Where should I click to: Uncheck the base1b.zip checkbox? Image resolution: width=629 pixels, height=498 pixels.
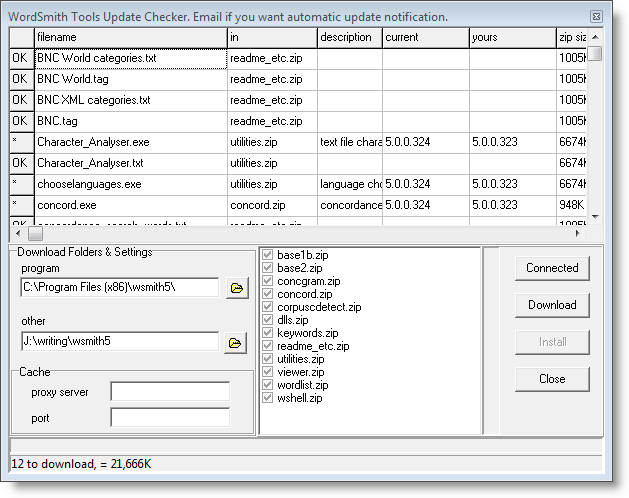point(267,256)
